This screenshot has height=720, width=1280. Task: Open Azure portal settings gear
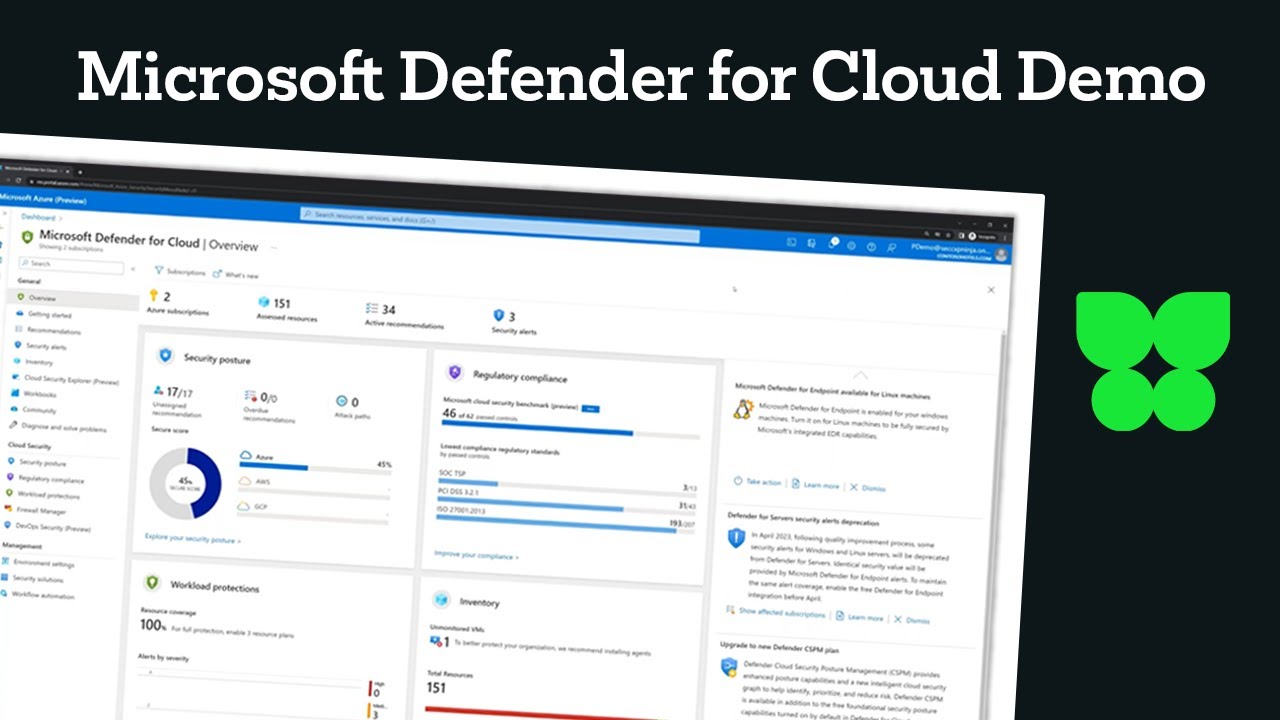coord(851,244)
